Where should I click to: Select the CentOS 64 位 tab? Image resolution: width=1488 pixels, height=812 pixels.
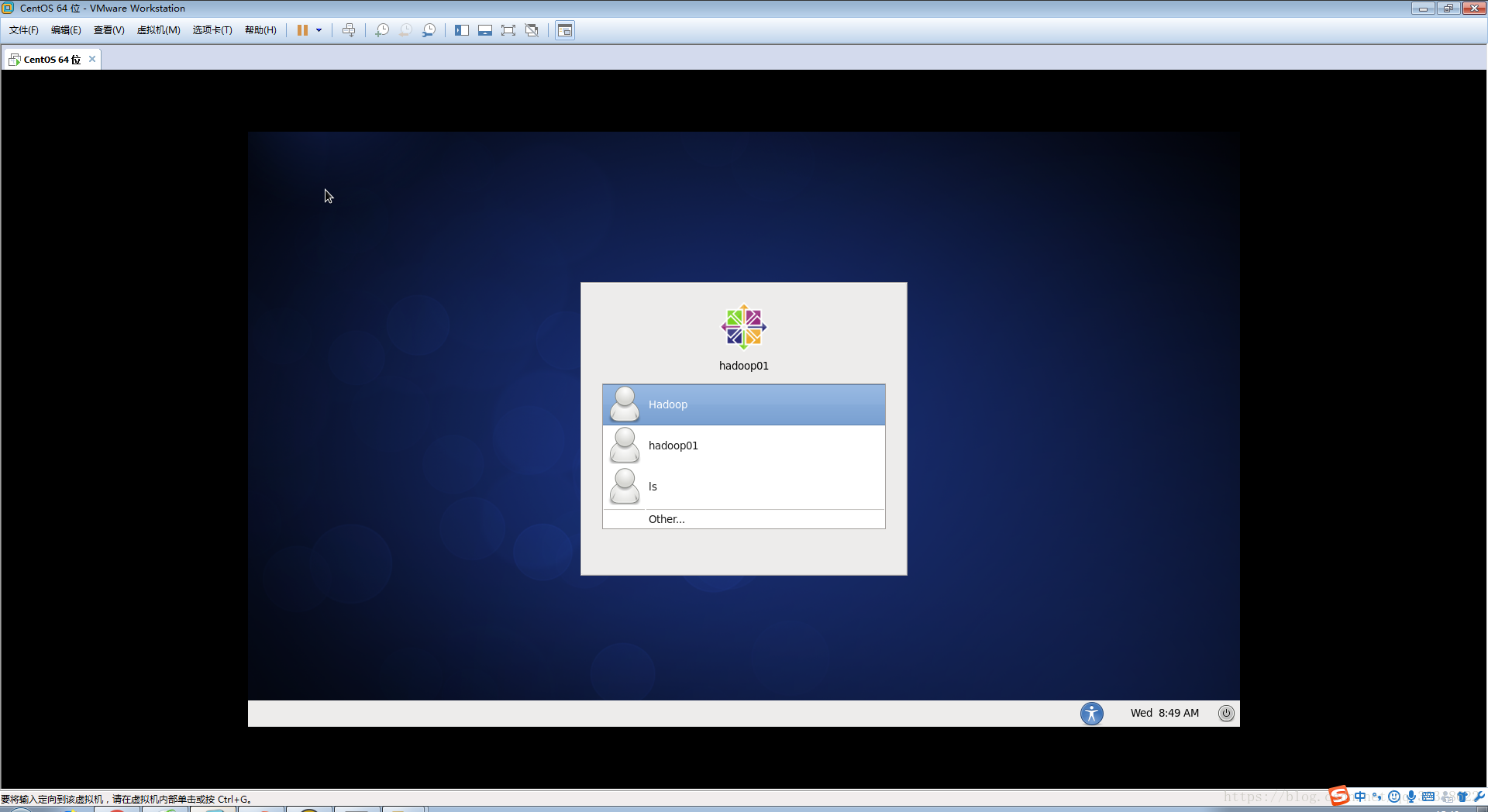pyautogui.click(x=51, y=59)
